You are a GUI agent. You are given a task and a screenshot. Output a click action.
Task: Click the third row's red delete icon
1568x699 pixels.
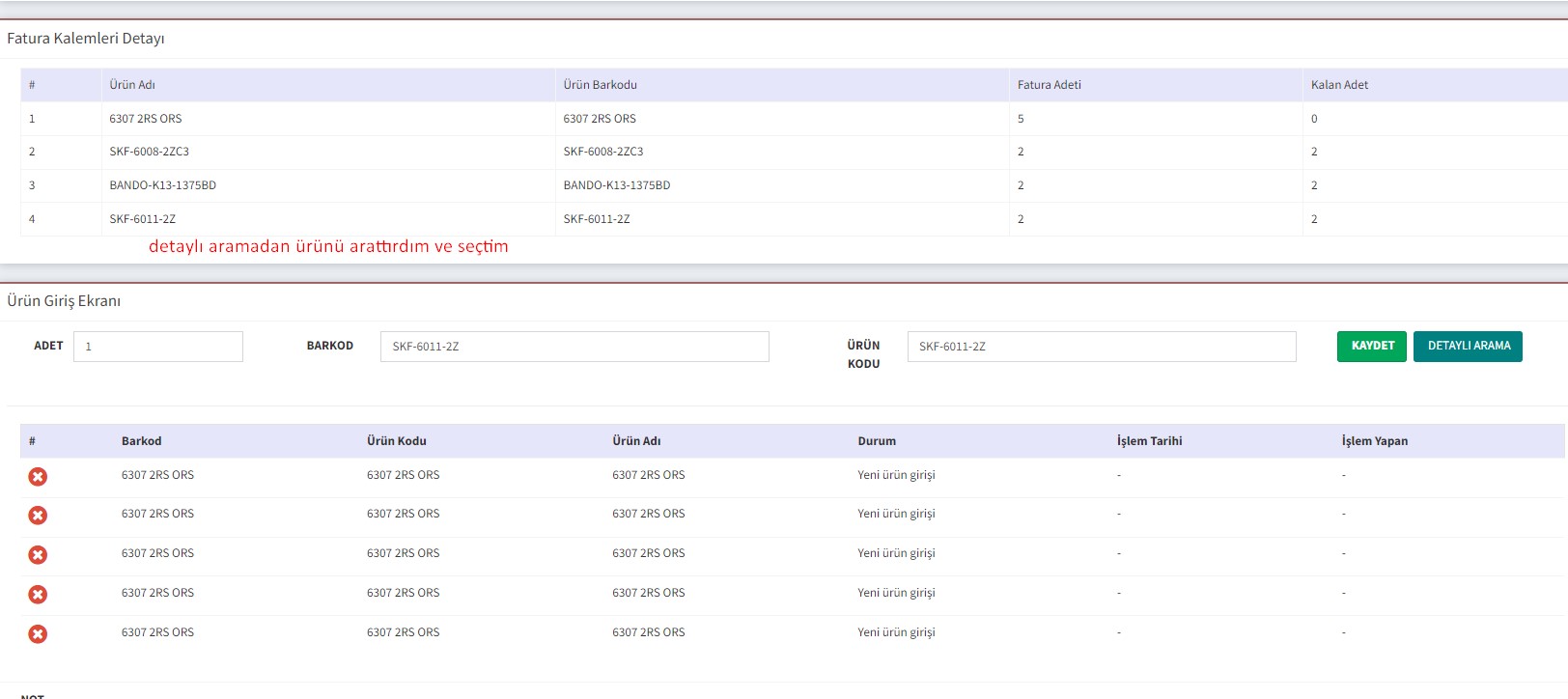click(x=38, y=555)
